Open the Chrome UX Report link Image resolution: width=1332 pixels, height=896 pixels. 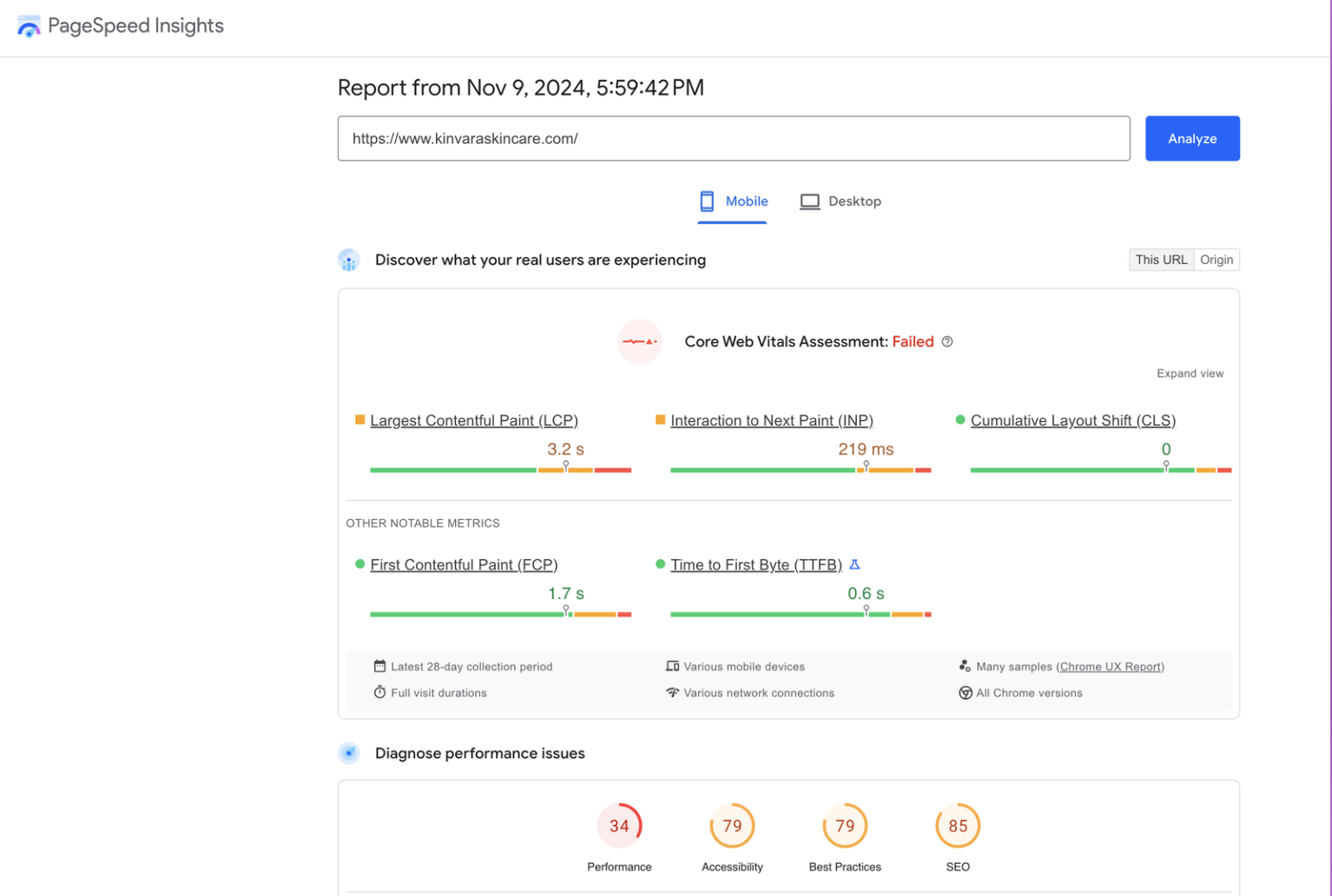1111,667
